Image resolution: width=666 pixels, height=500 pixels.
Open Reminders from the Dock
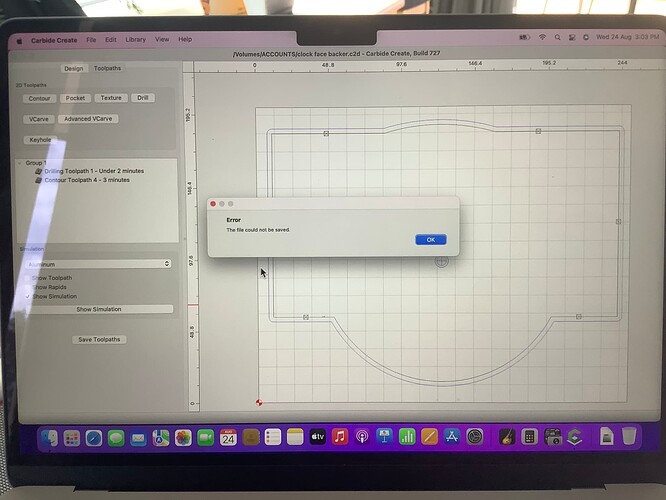pyautogui.click(x=273, y=437)
